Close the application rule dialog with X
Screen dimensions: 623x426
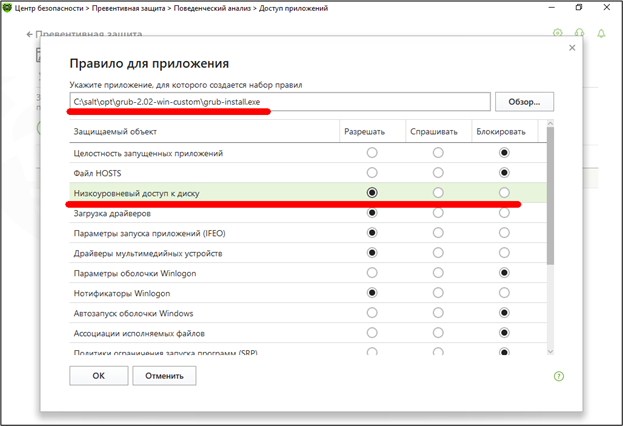(572, 48)
